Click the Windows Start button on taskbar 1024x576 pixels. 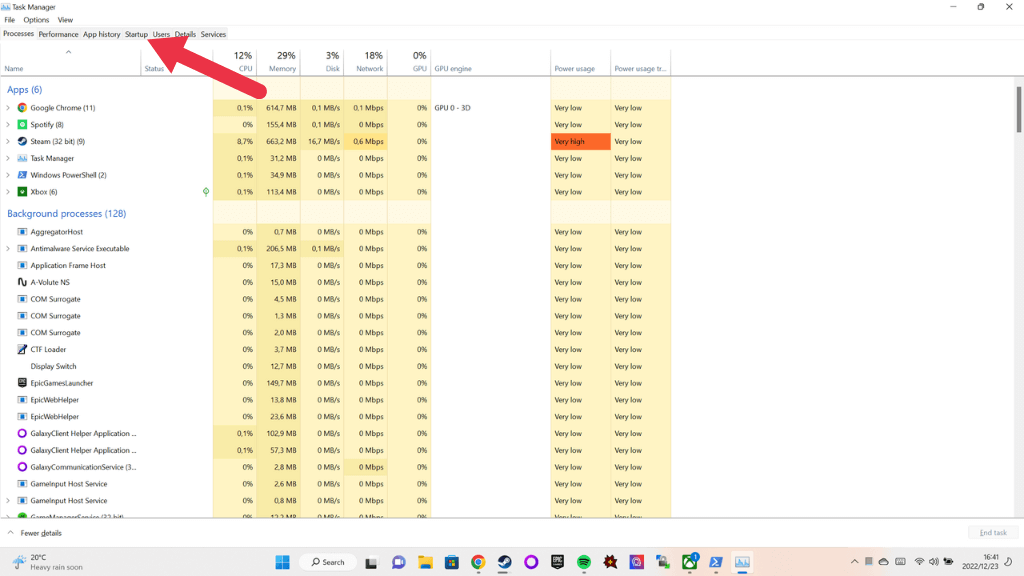coord(283,562)
